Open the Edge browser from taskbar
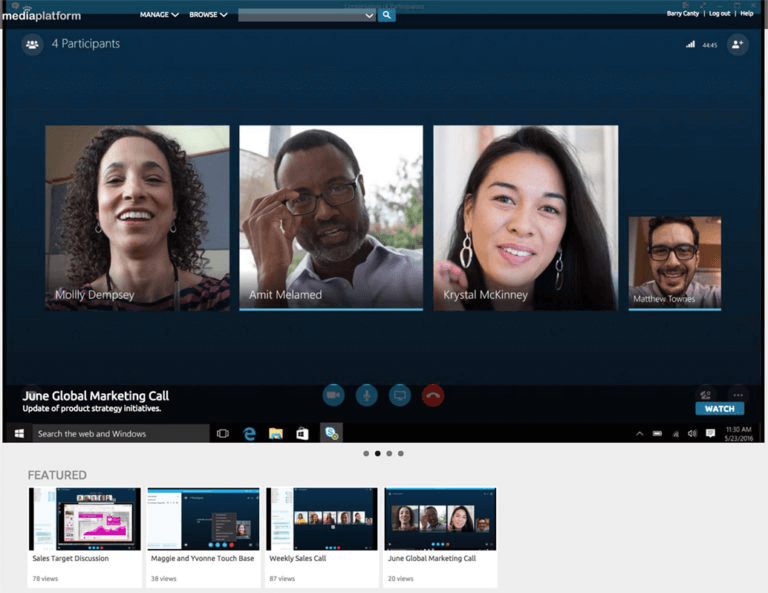Image resolution: width=768 pixels, height=593 pixels. coord(249,433)
